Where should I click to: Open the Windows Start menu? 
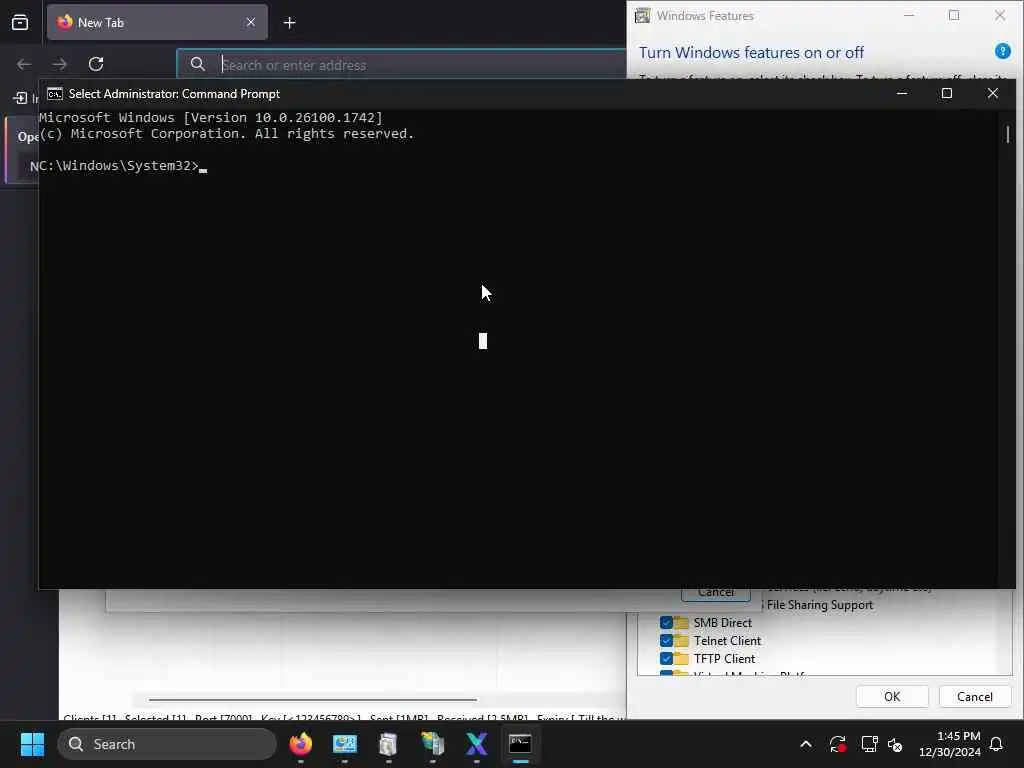[x=32, y=744]
